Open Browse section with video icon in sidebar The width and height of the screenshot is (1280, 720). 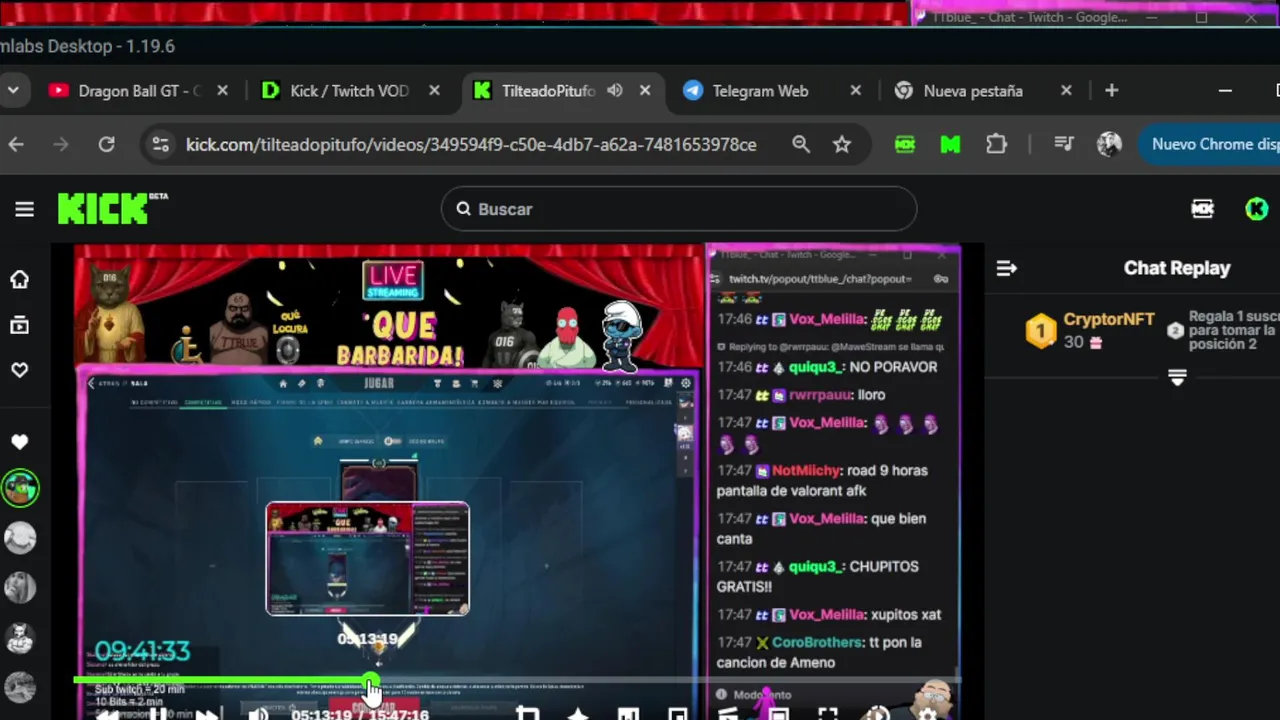pyautogui.click(x=20, y=325)
